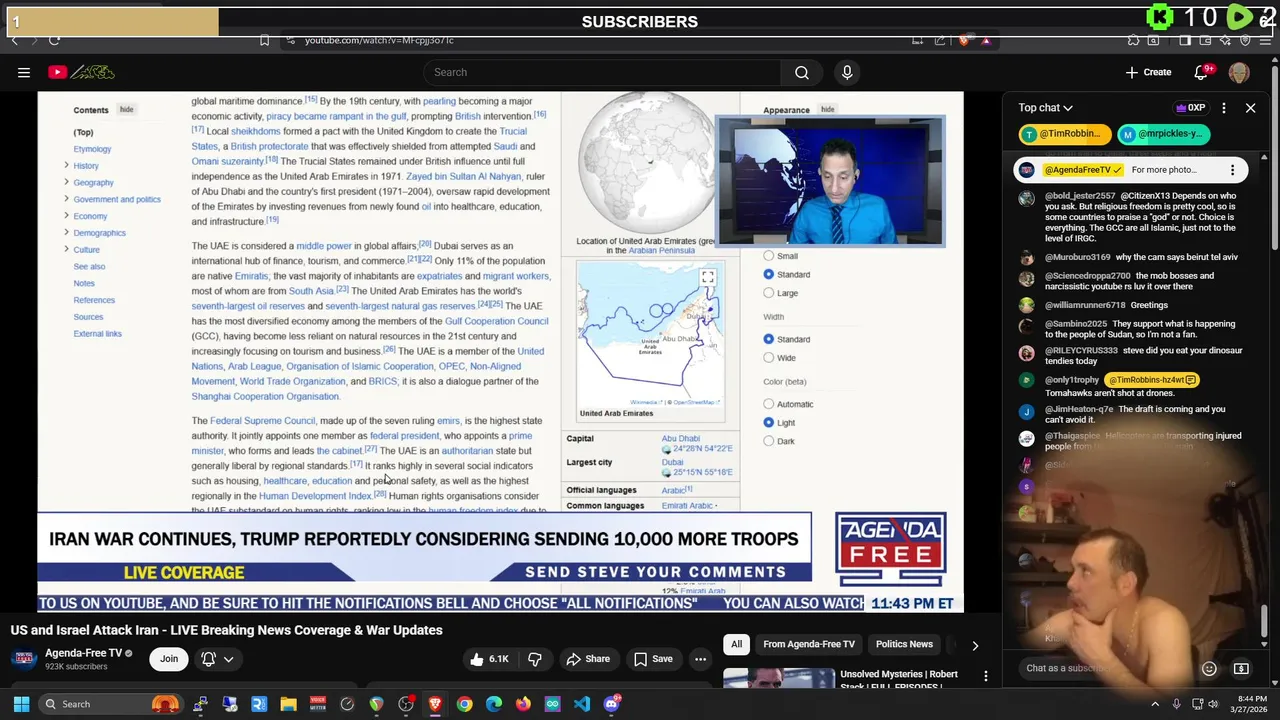The width and height of the screenshot is (1280, 720).
Task: Like the video with thumbs up
Action: click(489, 659)
